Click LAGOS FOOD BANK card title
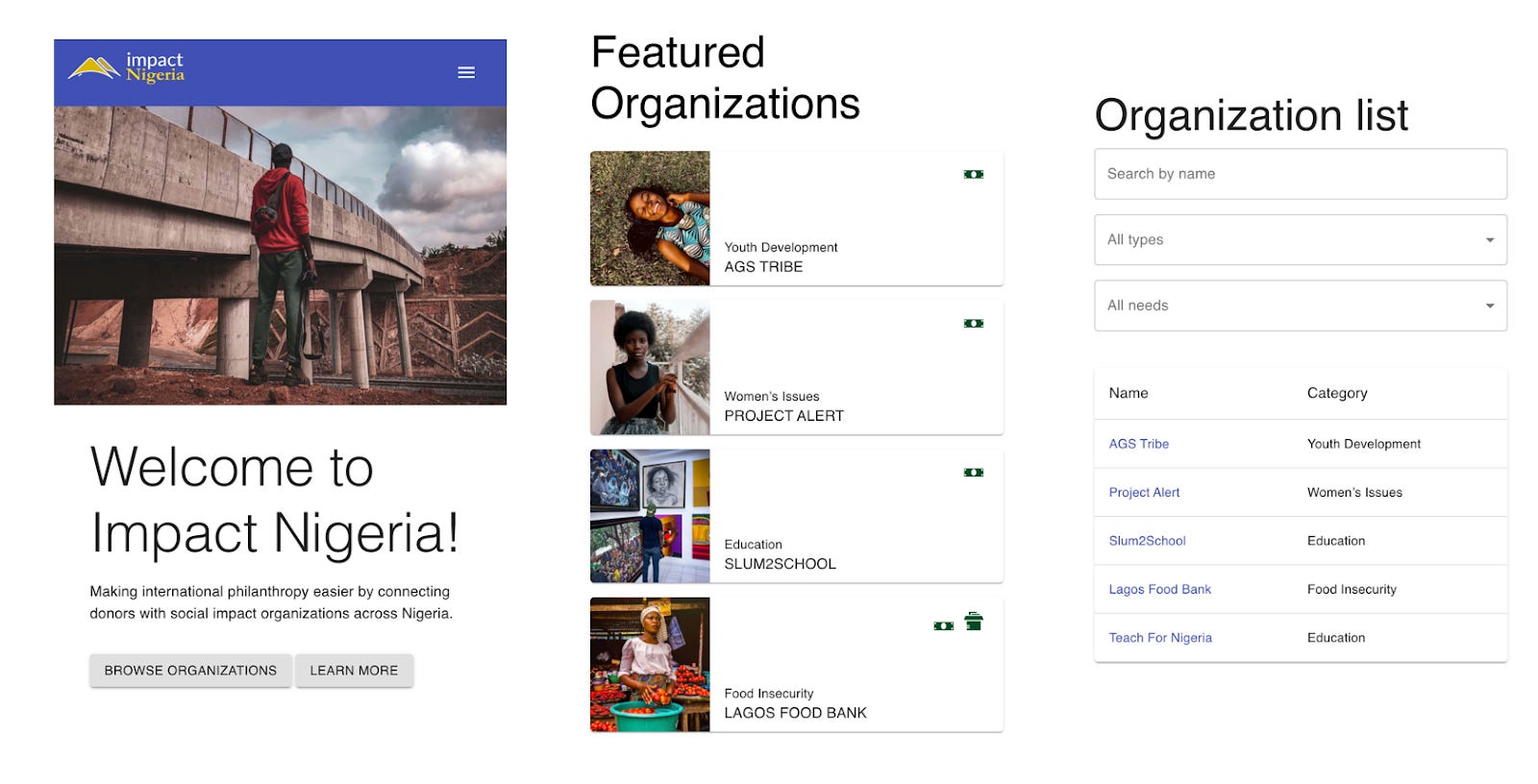The image size is (1538, 784). point(795,713)
